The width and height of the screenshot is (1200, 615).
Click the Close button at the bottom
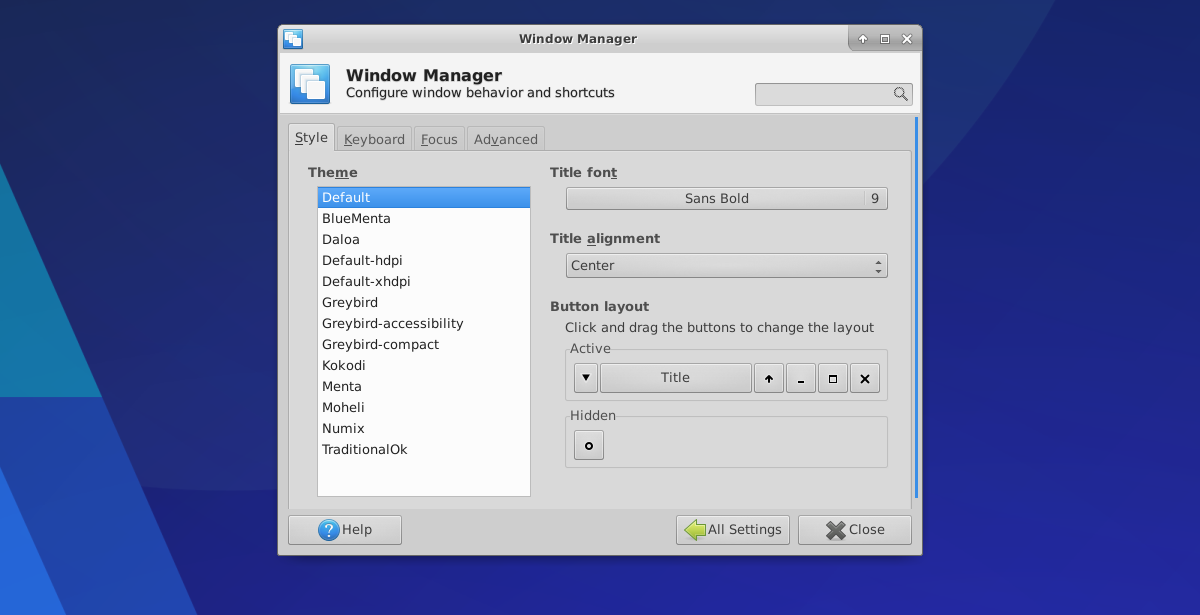[x=854, y=530]
